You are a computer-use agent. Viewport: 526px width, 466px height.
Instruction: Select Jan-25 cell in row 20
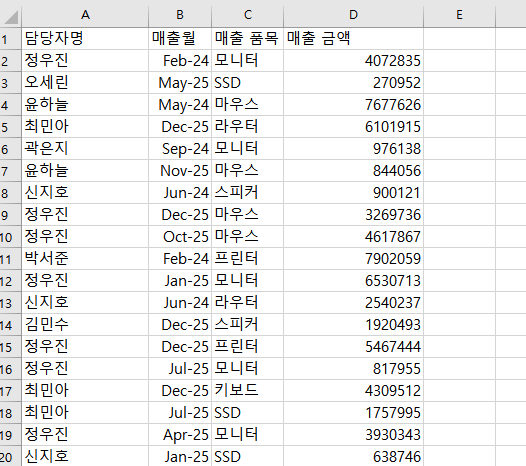coord(180,456)
